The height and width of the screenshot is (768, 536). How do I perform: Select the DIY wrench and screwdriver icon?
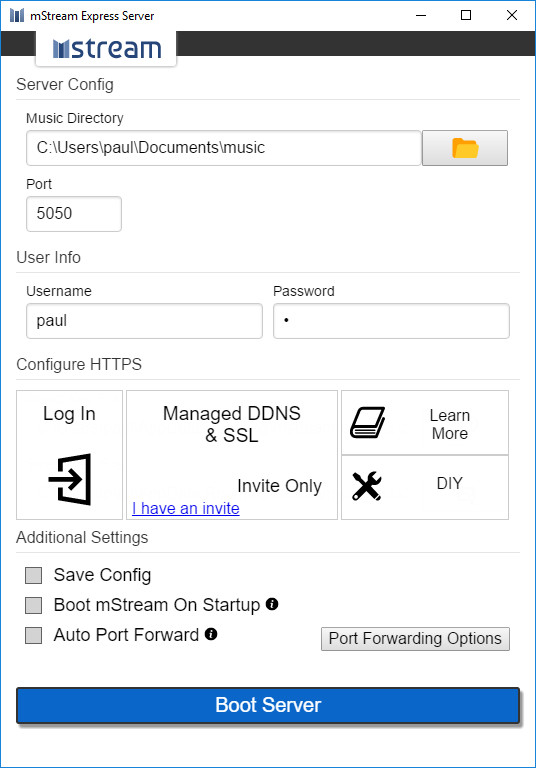pyautogui.click(x=366, y=486)
